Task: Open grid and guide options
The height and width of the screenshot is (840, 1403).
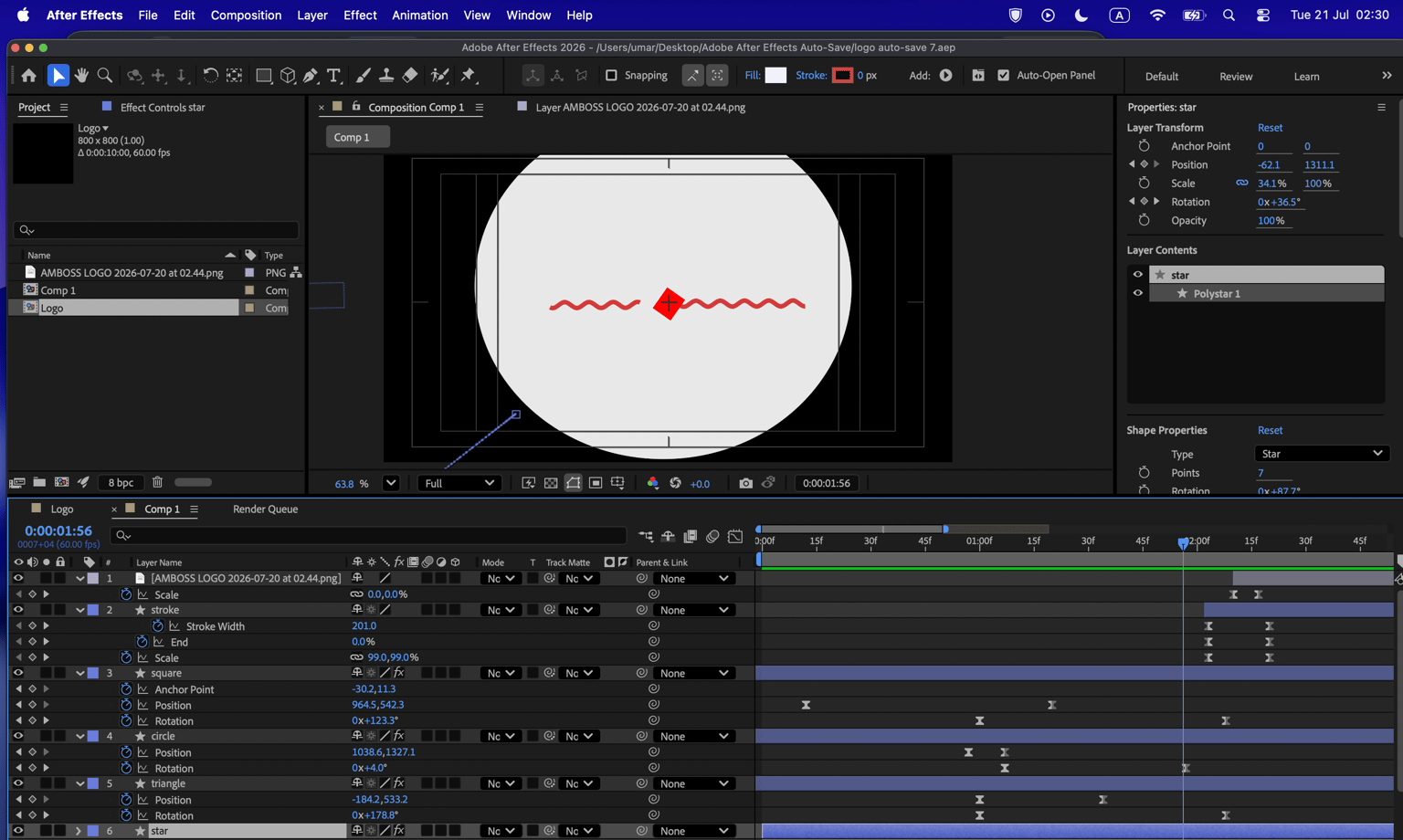Action: [617, 483]
